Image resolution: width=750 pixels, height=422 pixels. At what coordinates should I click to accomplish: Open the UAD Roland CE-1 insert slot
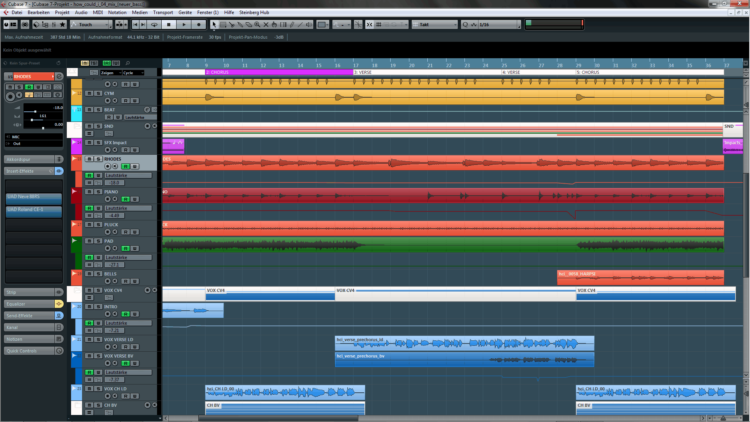pos(33,210)
